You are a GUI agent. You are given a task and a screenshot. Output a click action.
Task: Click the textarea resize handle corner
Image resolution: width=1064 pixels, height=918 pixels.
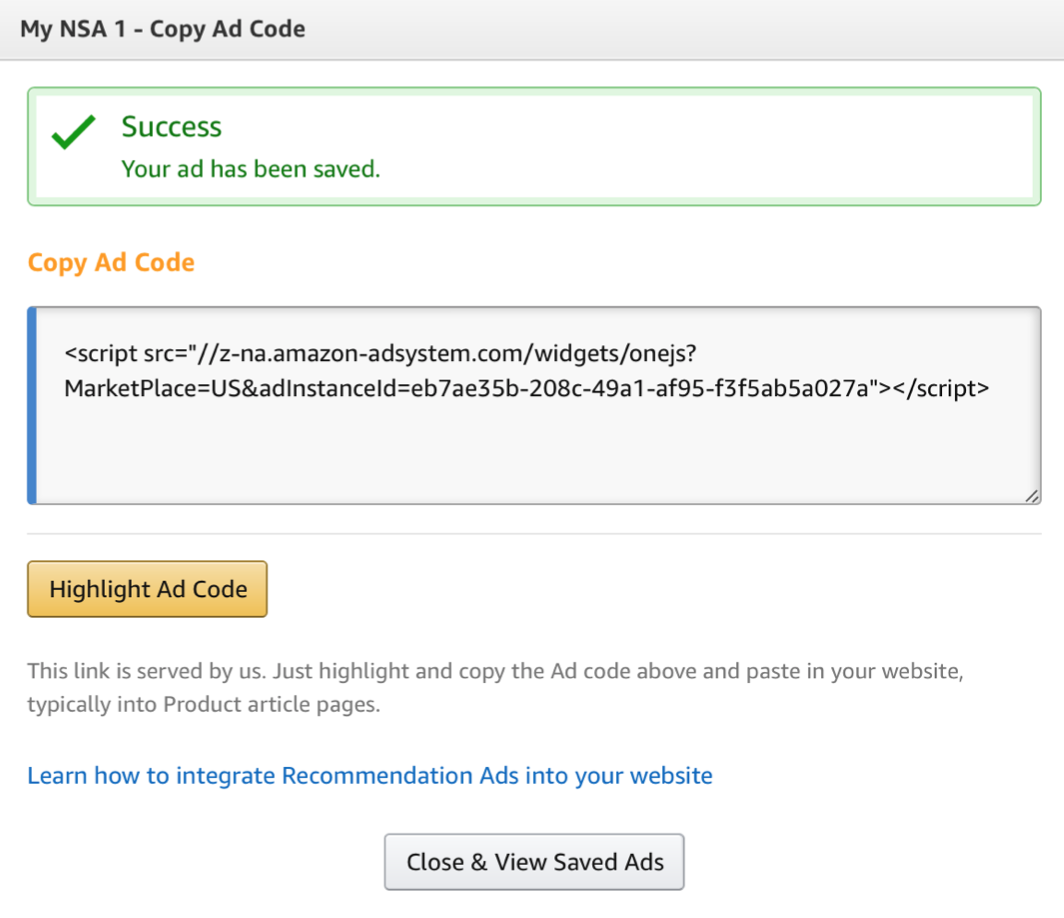(1031, 495)
